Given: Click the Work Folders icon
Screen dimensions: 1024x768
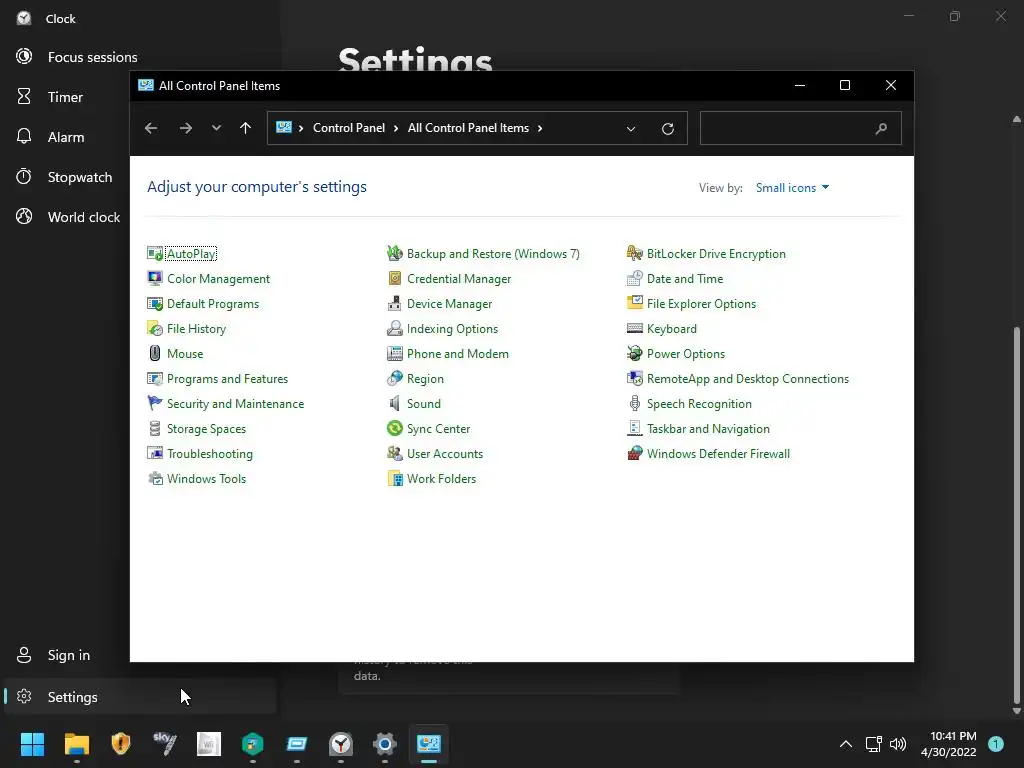Looking at the screenshot, I should click(394, 479).
